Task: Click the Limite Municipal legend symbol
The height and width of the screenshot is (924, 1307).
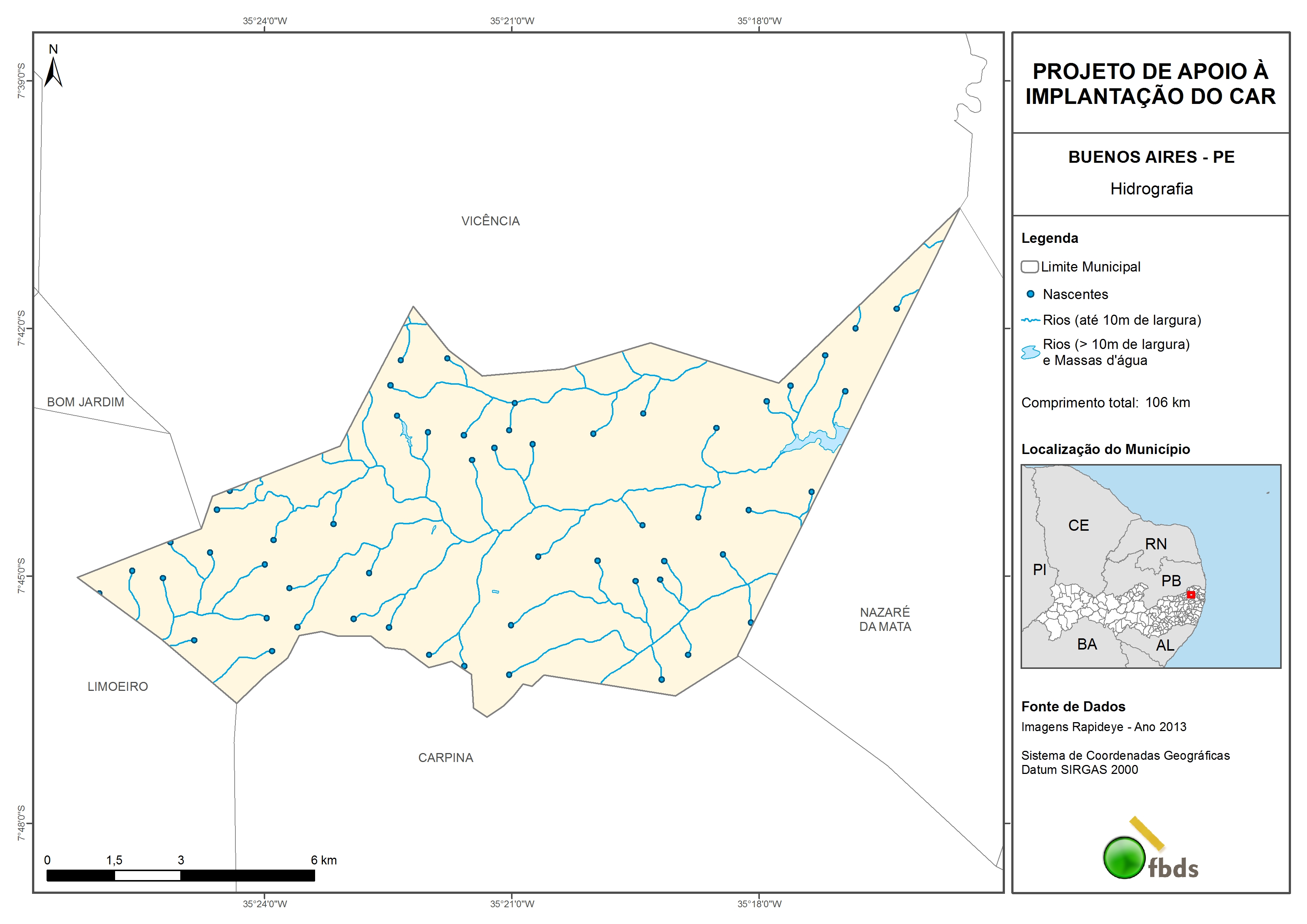Action: coord(1029,266)
